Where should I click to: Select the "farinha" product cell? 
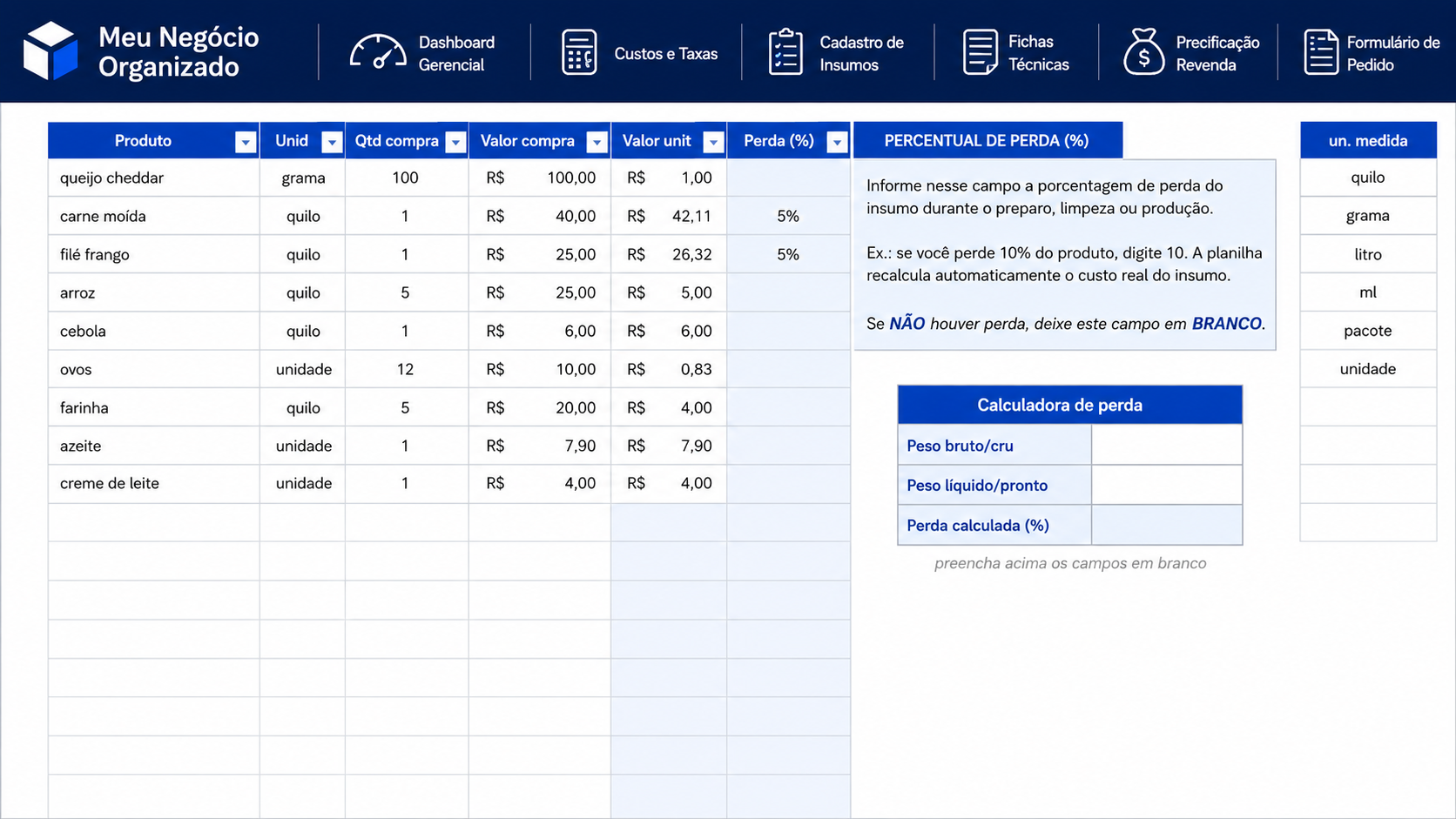coord(154,407)
